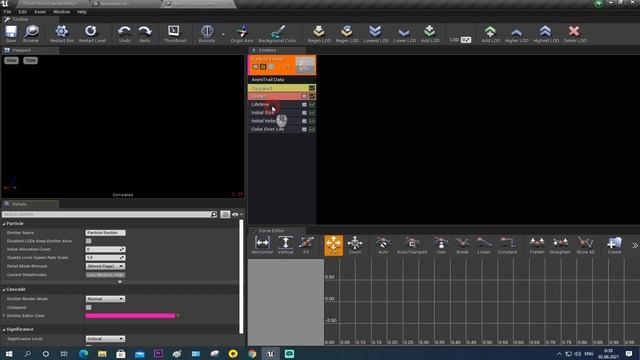Toggle the Spawn module enabled checkbox
640x360 pixels.
click(x=304, y=96)
